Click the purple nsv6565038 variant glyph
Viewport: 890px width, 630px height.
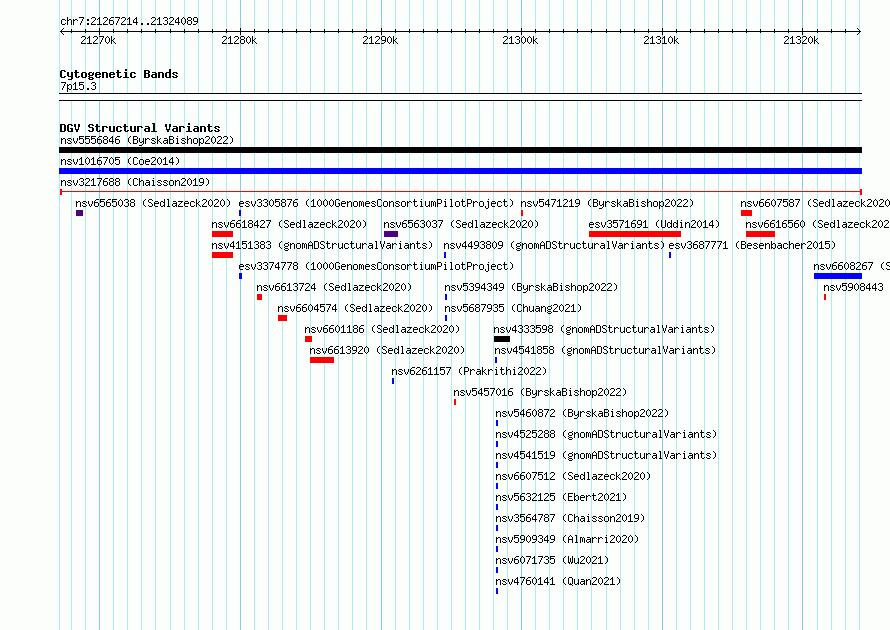[x=79, y=213]
